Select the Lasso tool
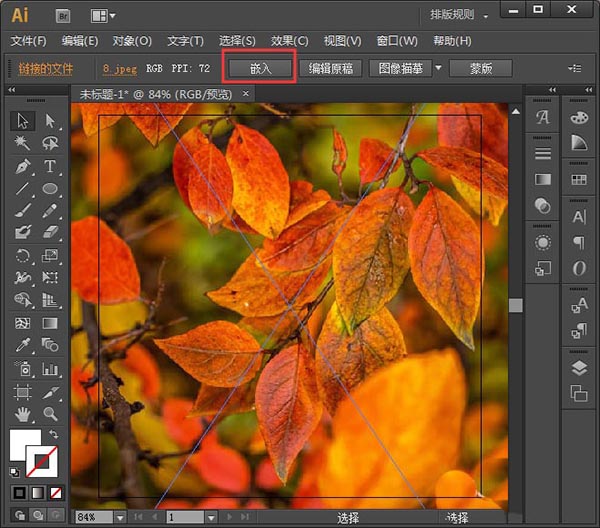This screenshot has height=528, width=600. click(50, 143)
